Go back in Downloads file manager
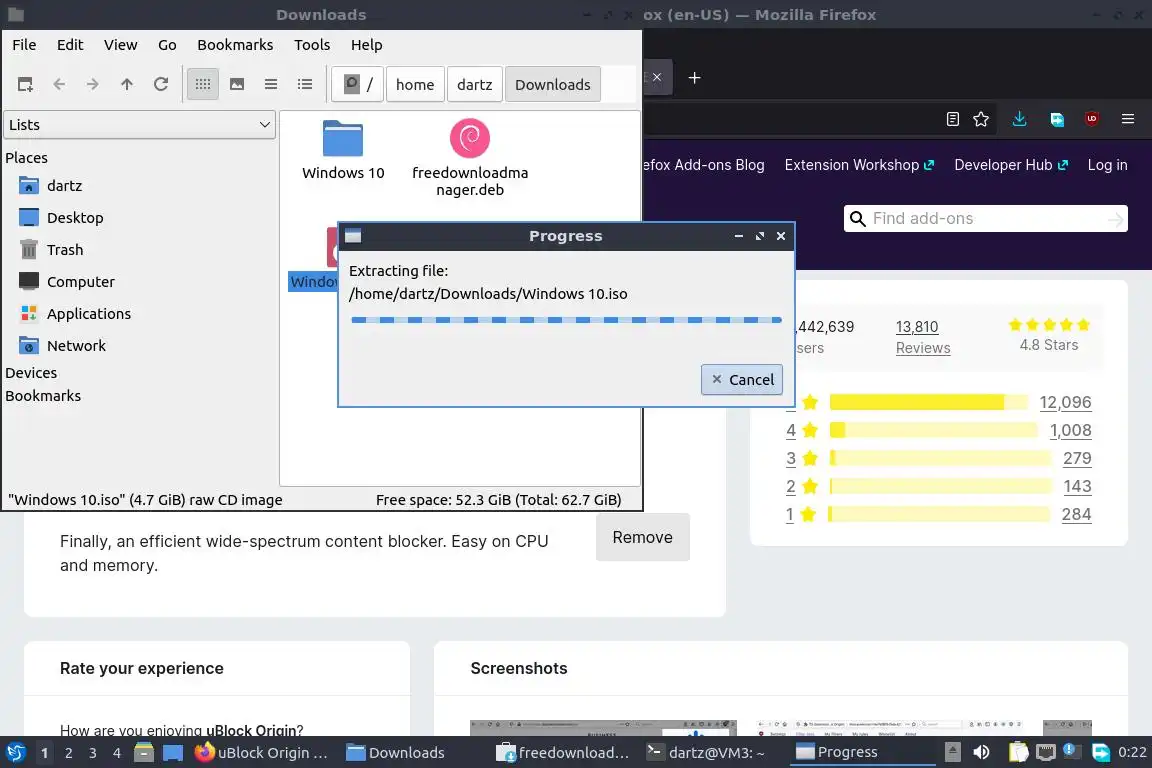The image size is (1152, 768). 59,85
